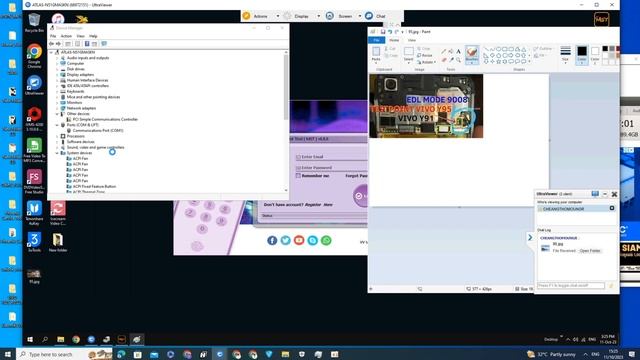Open the Recycle Bin desktop icon
This screenshot has width=640, height=360.
tap(34, 22)
